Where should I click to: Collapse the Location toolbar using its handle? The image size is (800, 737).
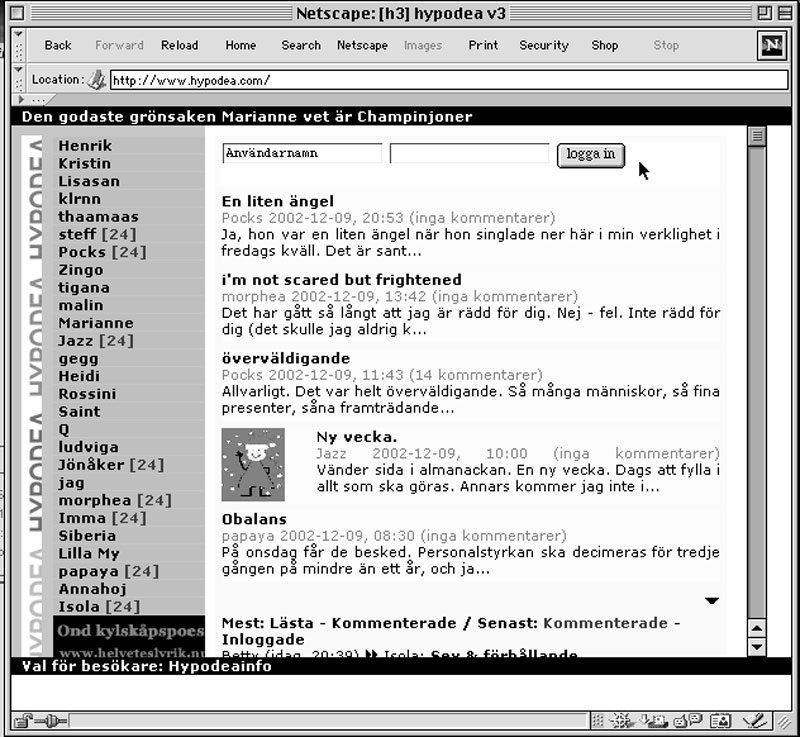(18, 80)
